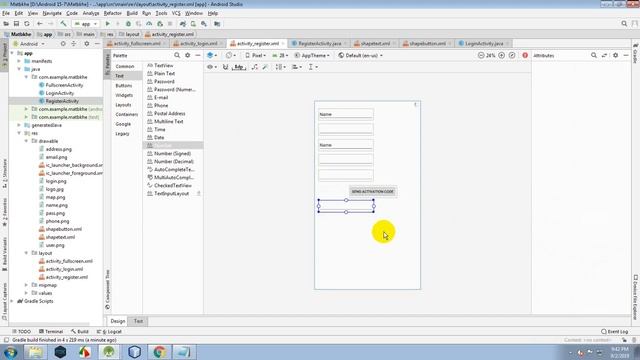
Task: Open the AppTheme dropdown
Action: coord(312,55)
